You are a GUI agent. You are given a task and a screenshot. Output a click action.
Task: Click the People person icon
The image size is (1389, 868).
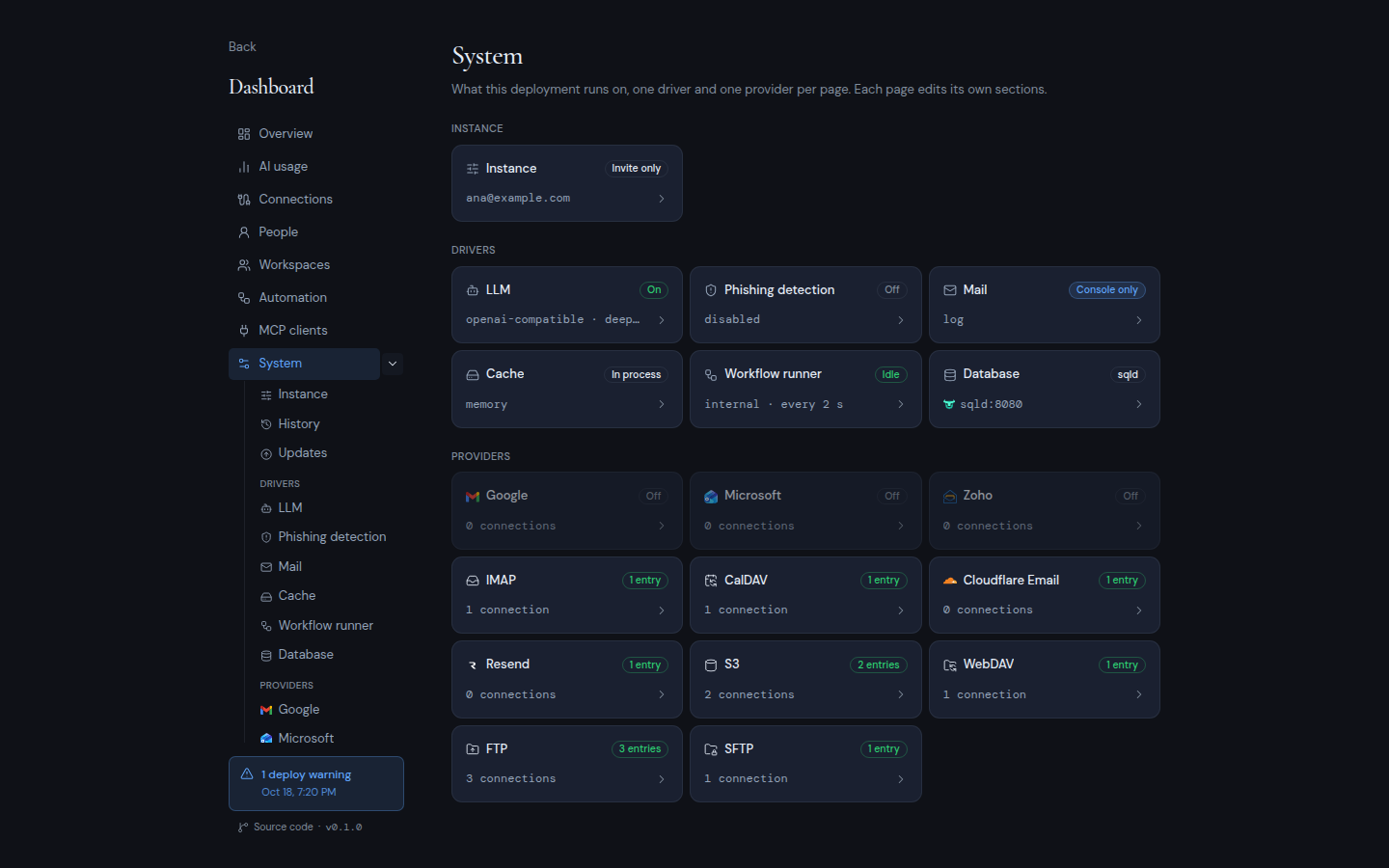point(244,232)
